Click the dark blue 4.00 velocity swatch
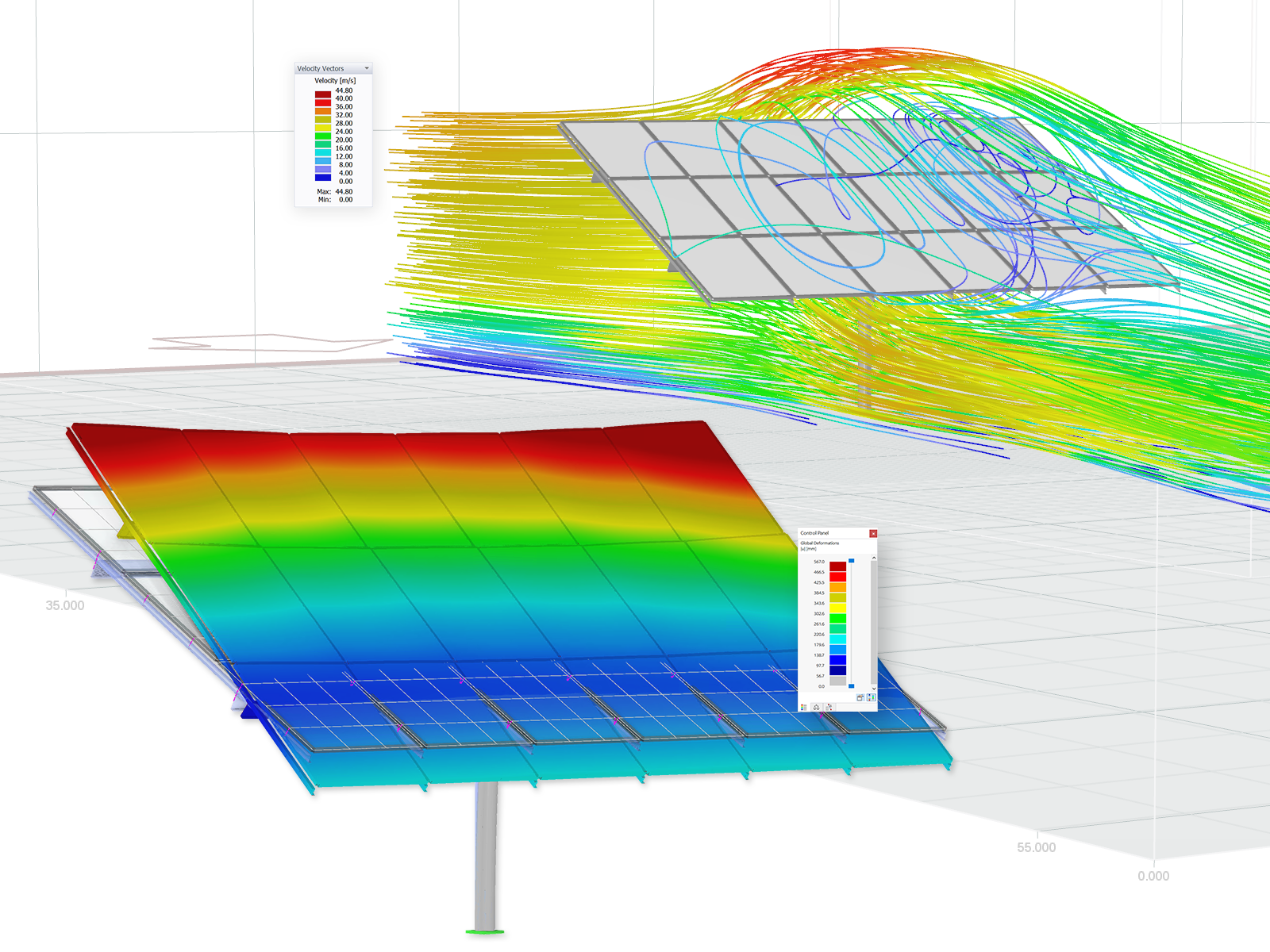 coord(323,178)
